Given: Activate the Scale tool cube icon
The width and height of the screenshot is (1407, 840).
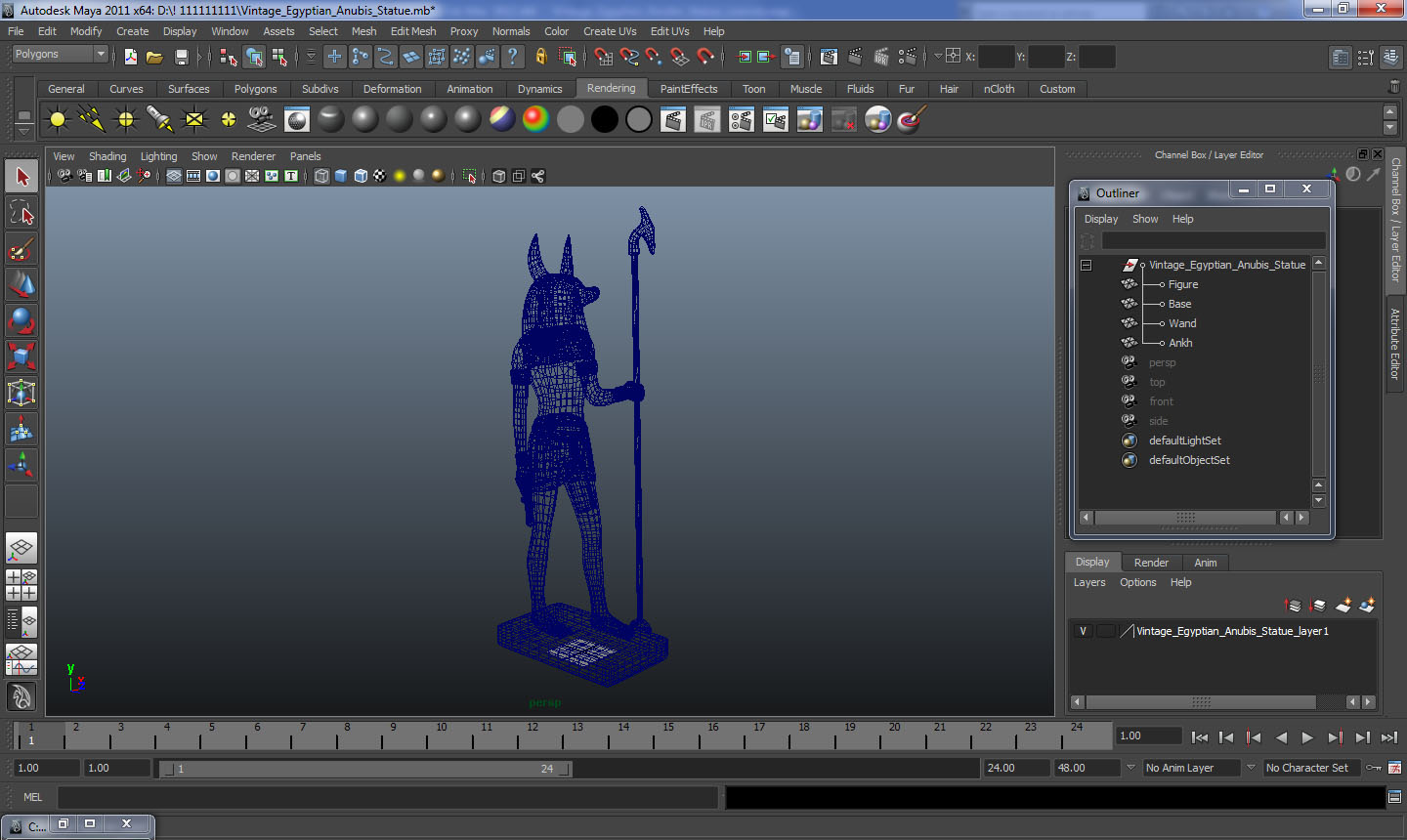Looking at the screenshot, I should [21, 357].
